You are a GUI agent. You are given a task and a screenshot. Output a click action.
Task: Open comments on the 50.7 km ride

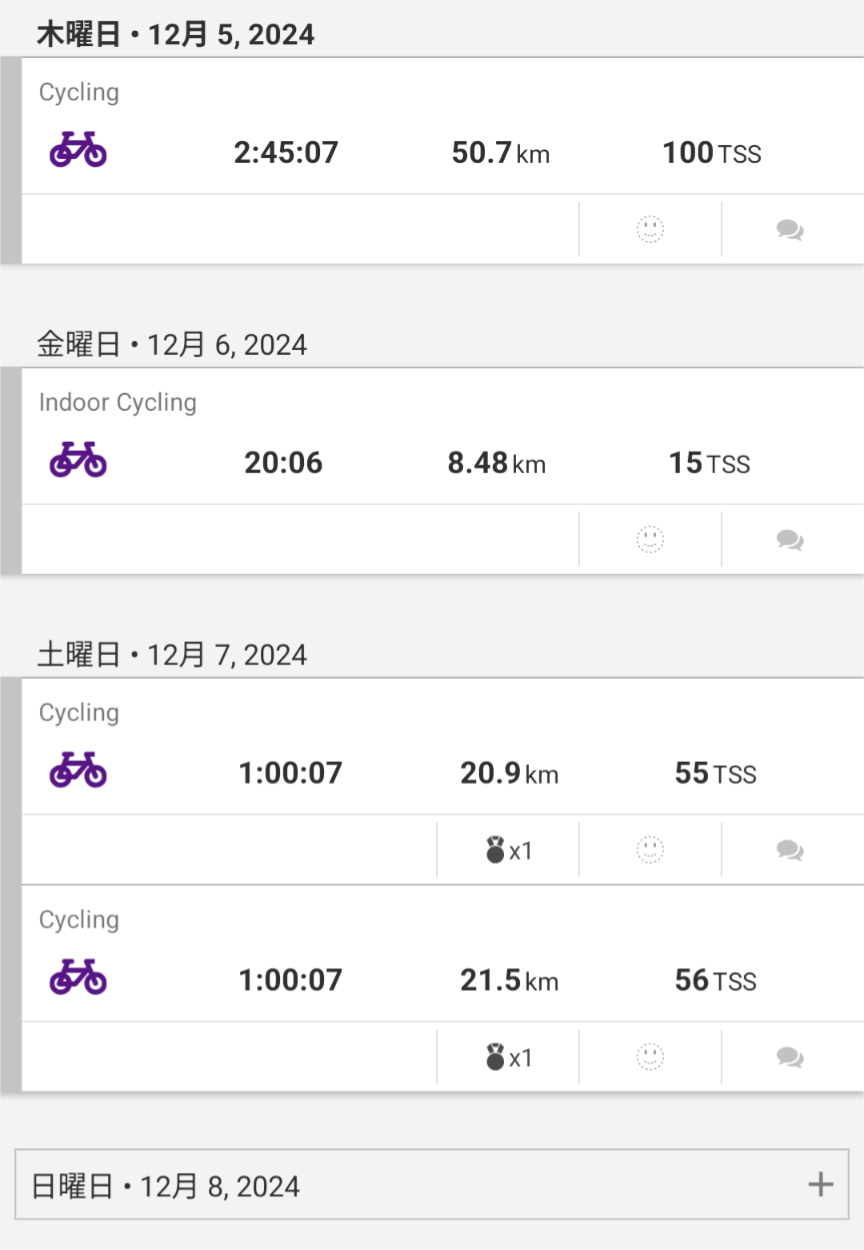point(790,231)
